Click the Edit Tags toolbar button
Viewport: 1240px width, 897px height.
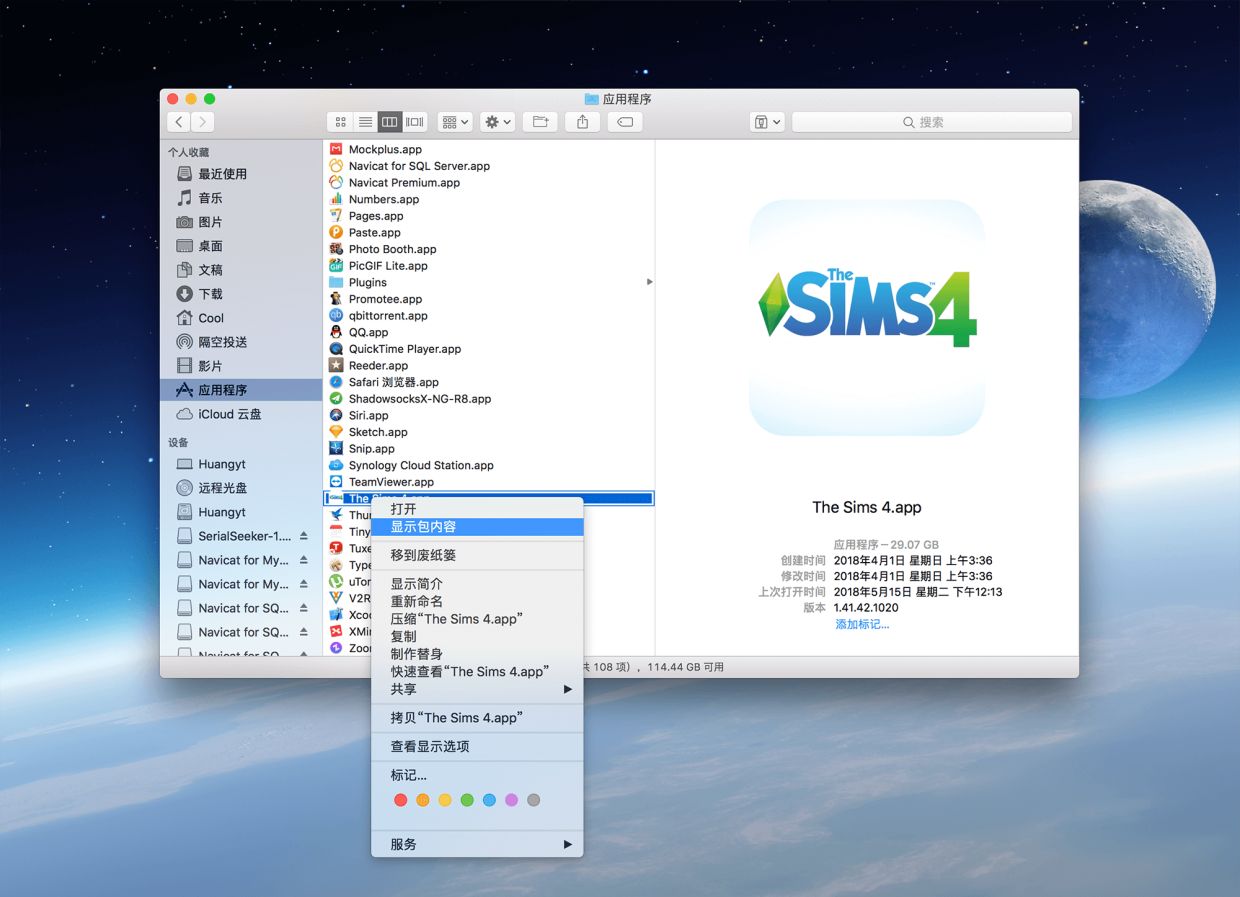tap(624, 122)
